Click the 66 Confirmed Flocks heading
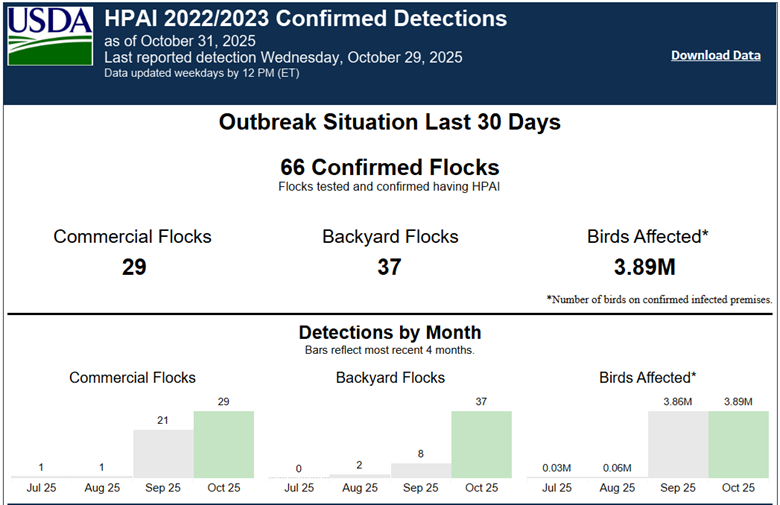This screenshot has width=780, height=505. pyautogui.click(x=390, y=167)
